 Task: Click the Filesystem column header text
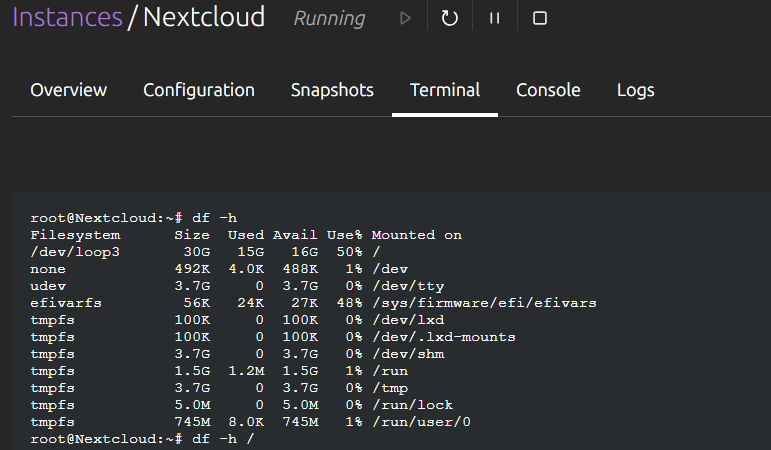click(75, 235)
